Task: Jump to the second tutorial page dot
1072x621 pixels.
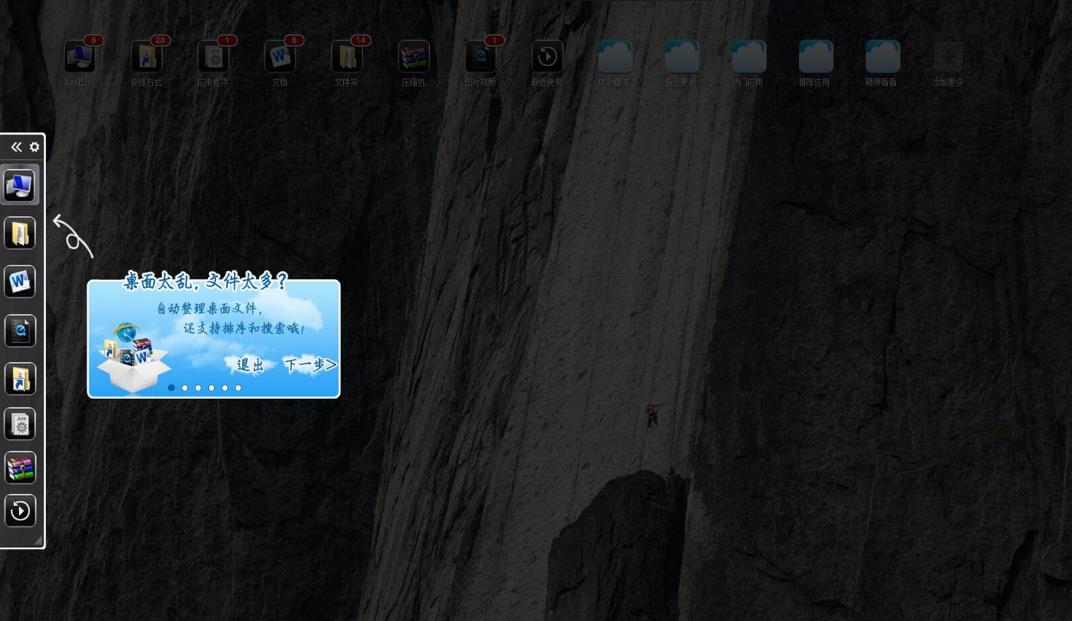Action: tap(185, 388)
